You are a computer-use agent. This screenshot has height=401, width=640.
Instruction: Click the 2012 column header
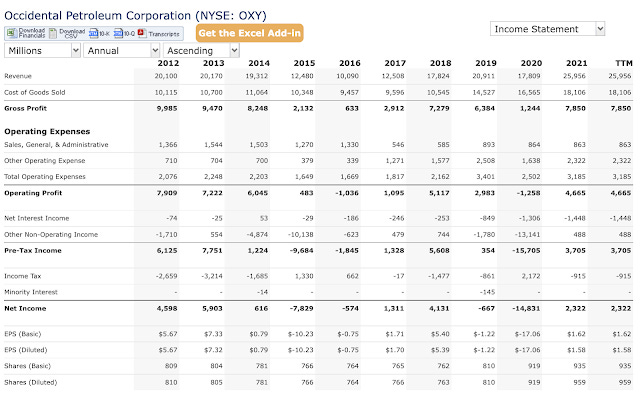click(168, 63)
